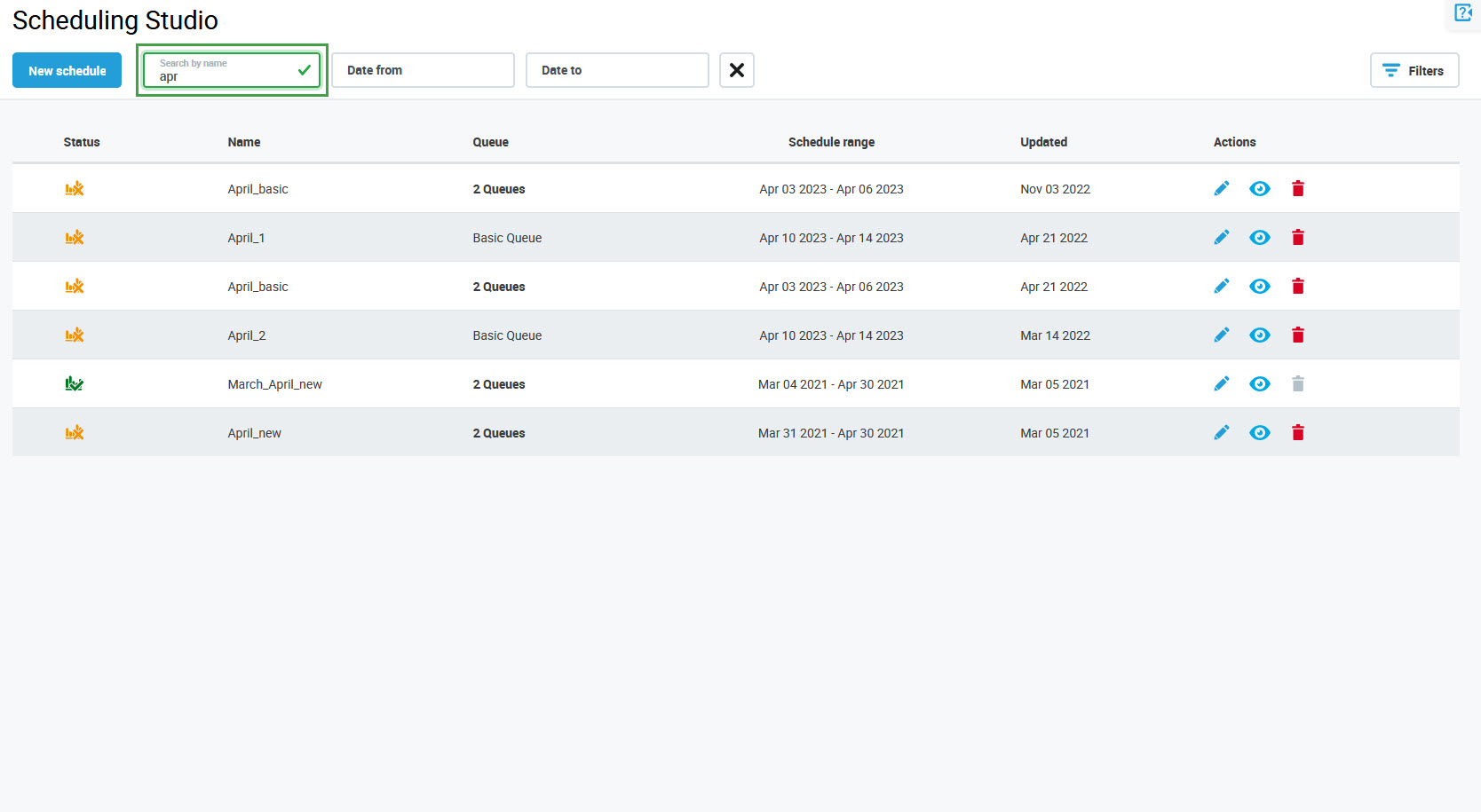The image size is (1481, 812).
Task: View April_1 schedule via eye icon
Action: point(1259,238)
